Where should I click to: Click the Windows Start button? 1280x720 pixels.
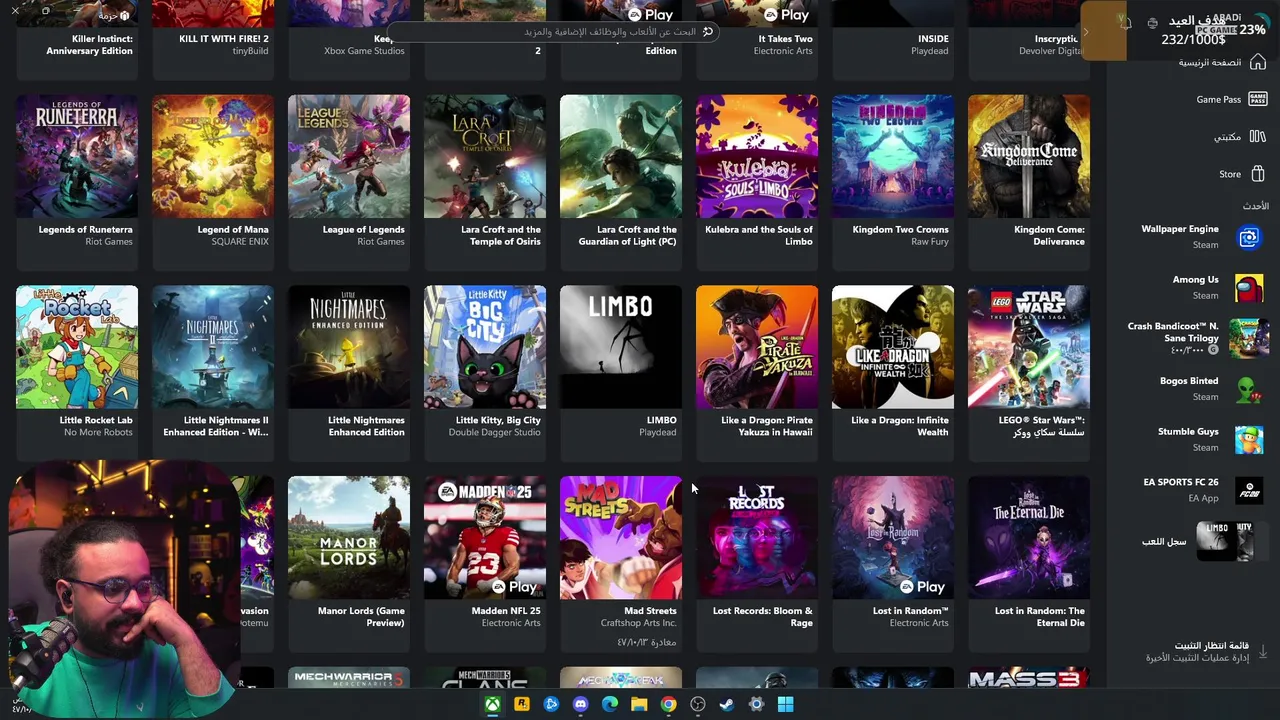[785, 704]
